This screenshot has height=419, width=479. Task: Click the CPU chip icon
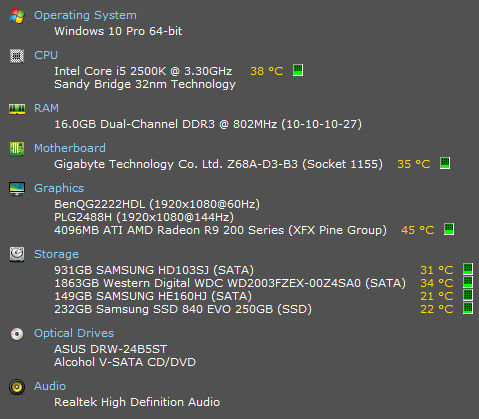[17, 56]
